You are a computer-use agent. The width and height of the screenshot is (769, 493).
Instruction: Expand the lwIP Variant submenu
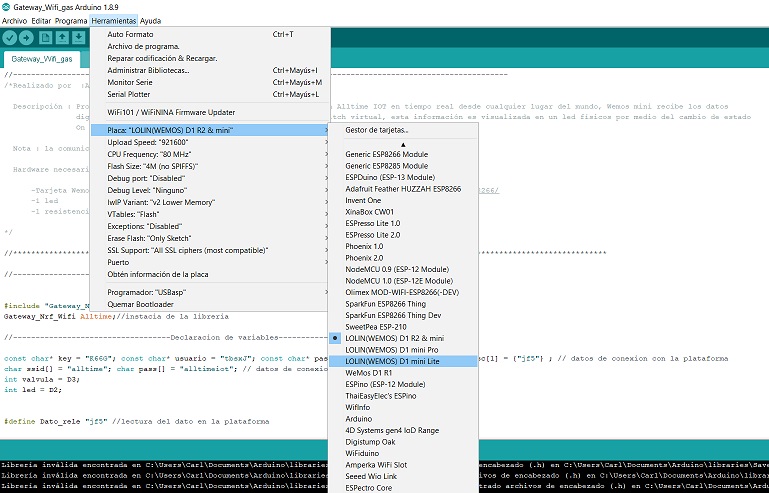point(210,202)
